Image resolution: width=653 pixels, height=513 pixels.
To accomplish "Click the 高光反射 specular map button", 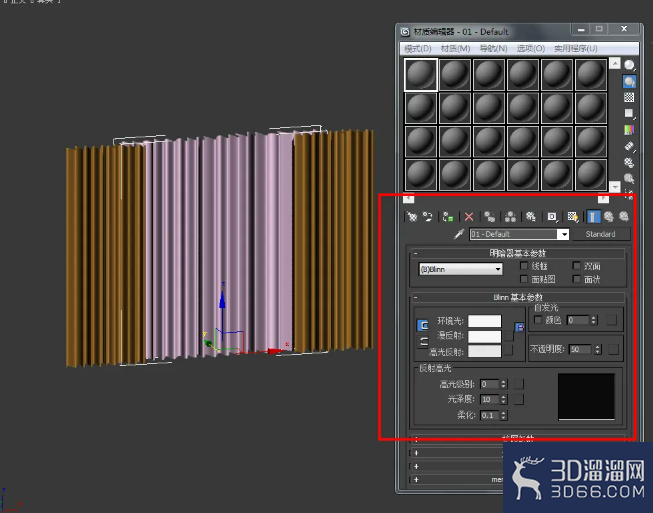I will pyautogui.click(x=508, y=351).
